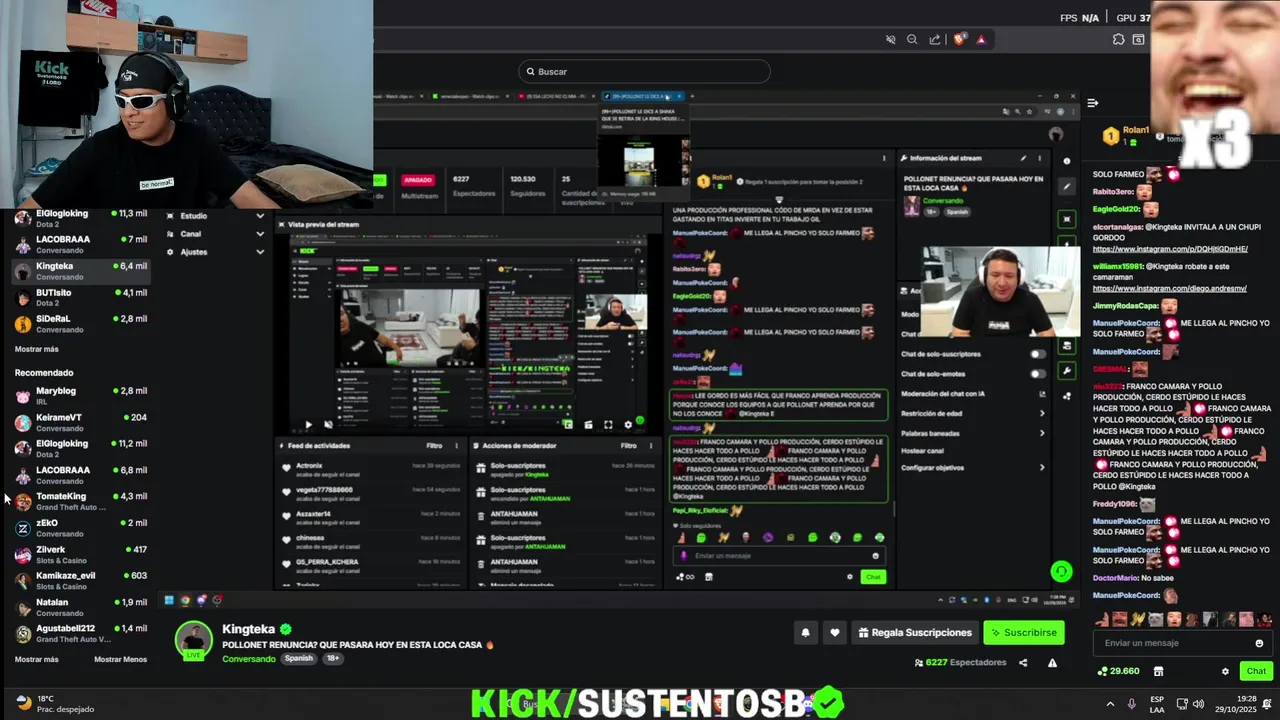Click the play icon in stream preview

click(308, 425)
